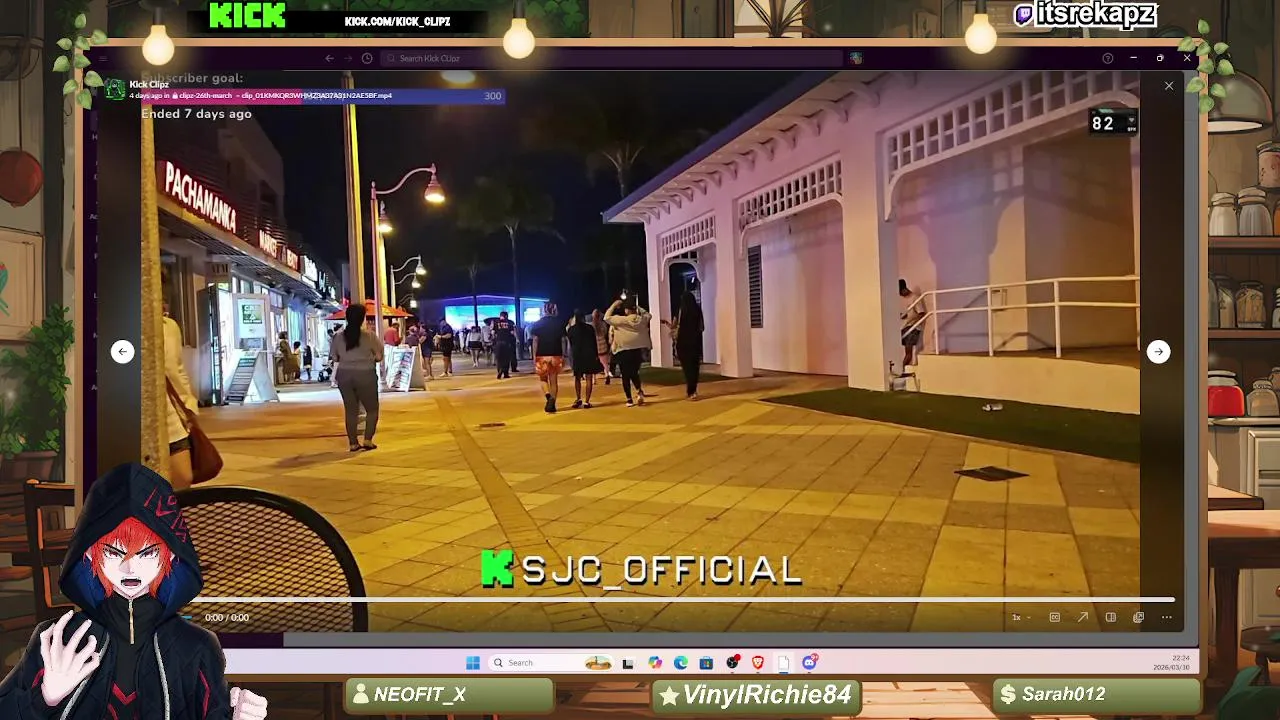This screenshot has width=1280, height=720.
Task: Click the Ended 7 days ago text
Action: point(196,114)
